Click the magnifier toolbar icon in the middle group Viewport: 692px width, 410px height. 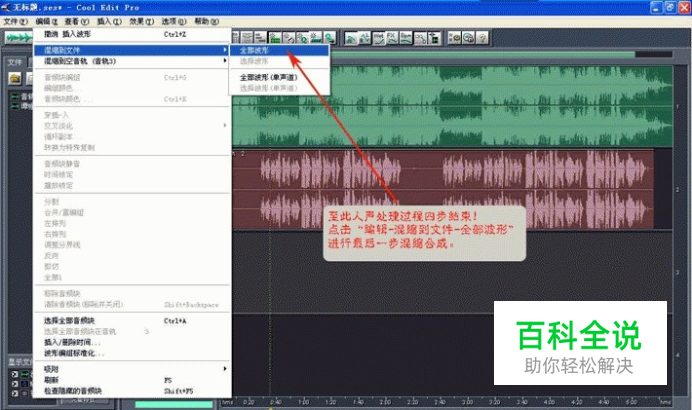click(x=302, y=38)
